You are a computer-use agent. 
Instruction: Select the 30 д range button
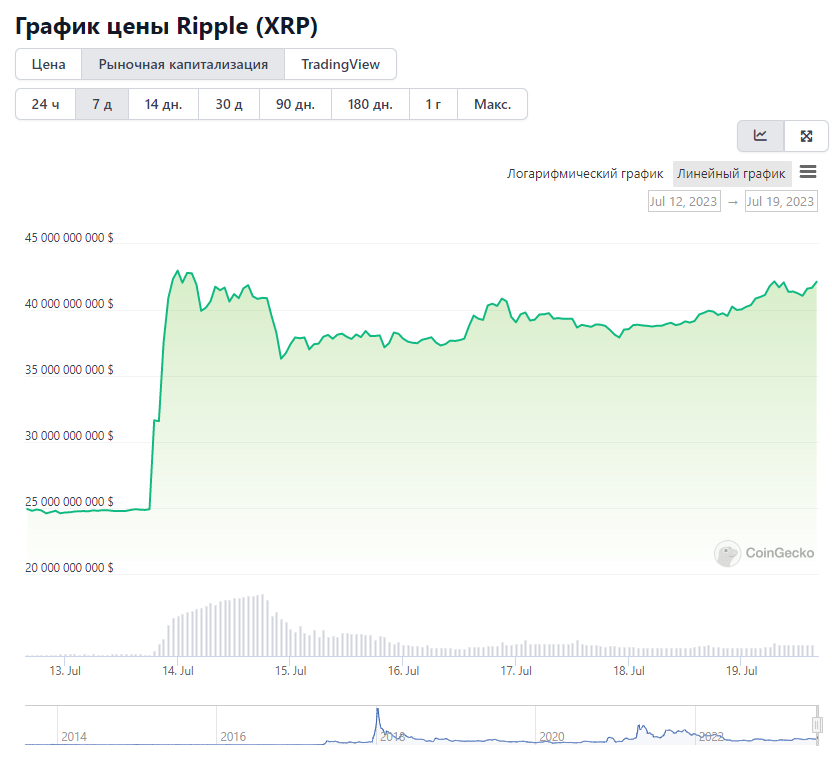point(229,104)
